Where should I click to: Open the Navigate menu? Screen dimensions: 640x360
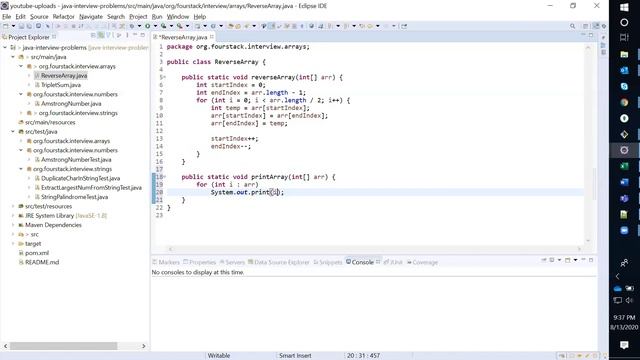[x=91, y=17]
